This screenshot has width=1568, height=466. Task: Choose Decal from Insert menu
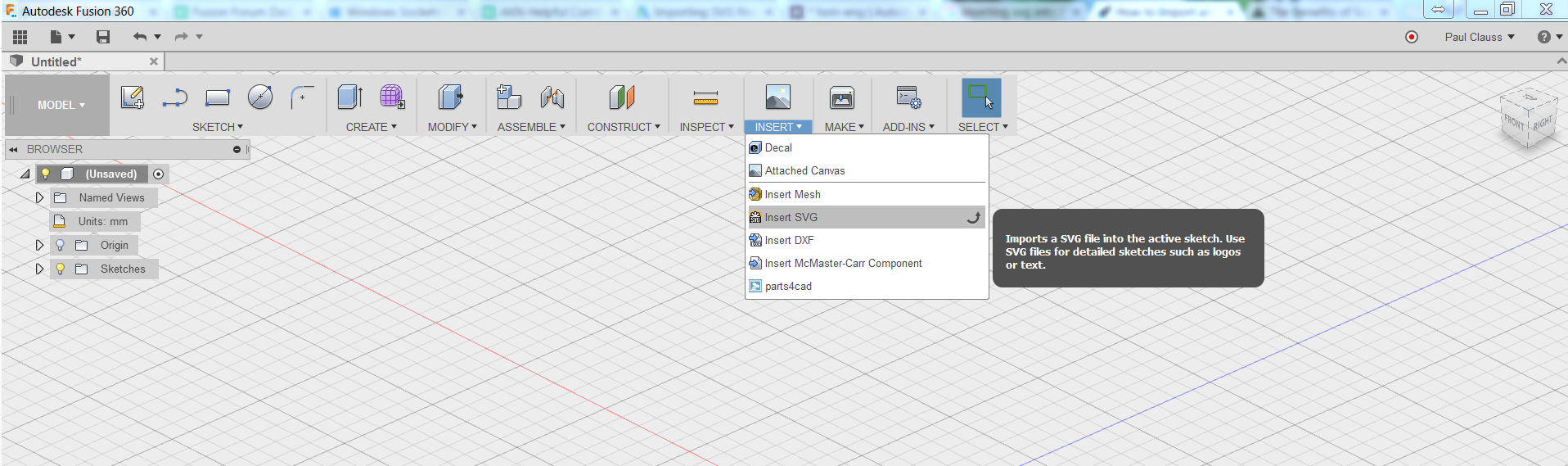867,147
